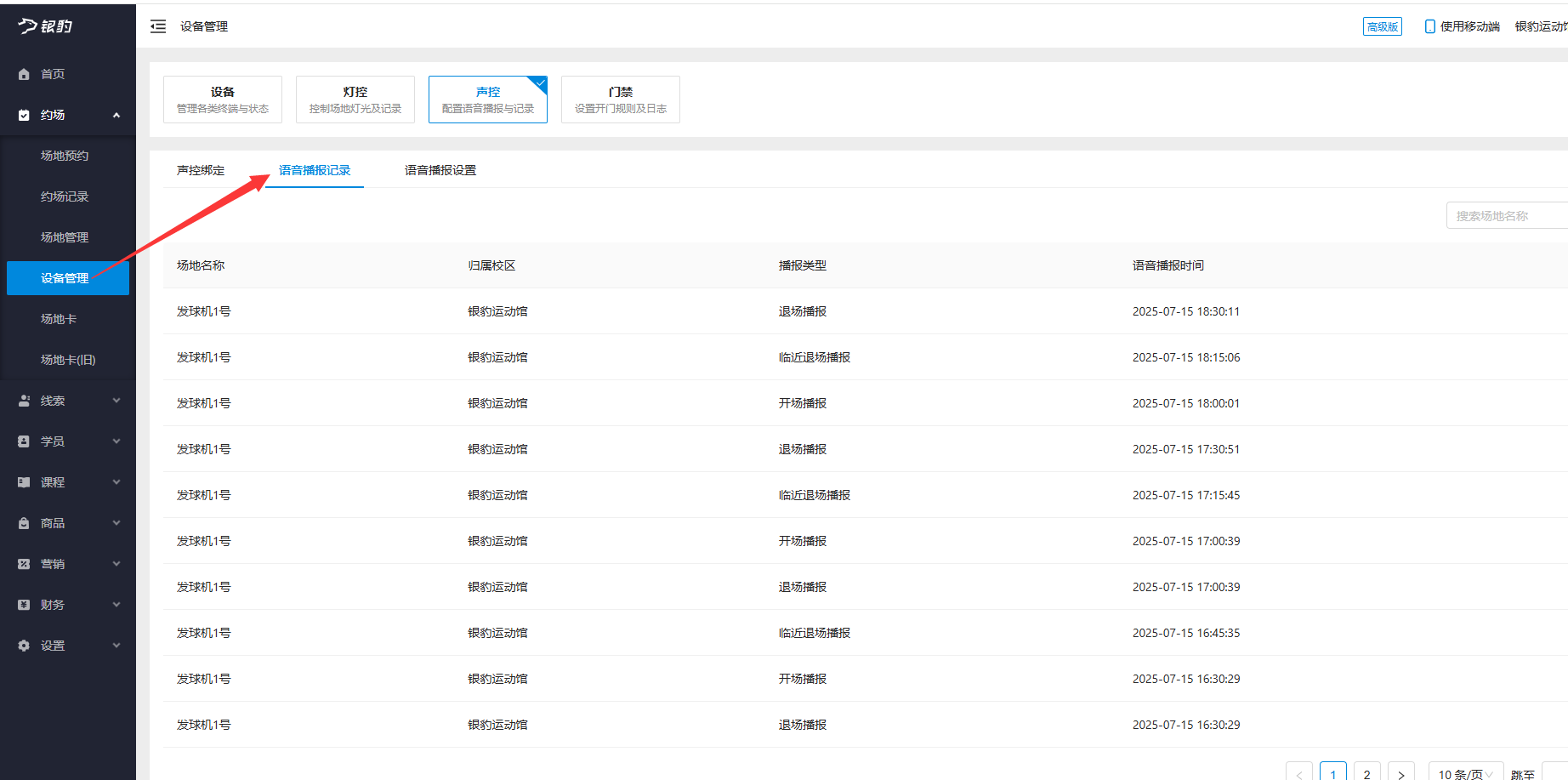The width and height of the screenshot is (1568, 780).
Task: Click the 搜索场地名称 search field
Action: coord(1505,216)
